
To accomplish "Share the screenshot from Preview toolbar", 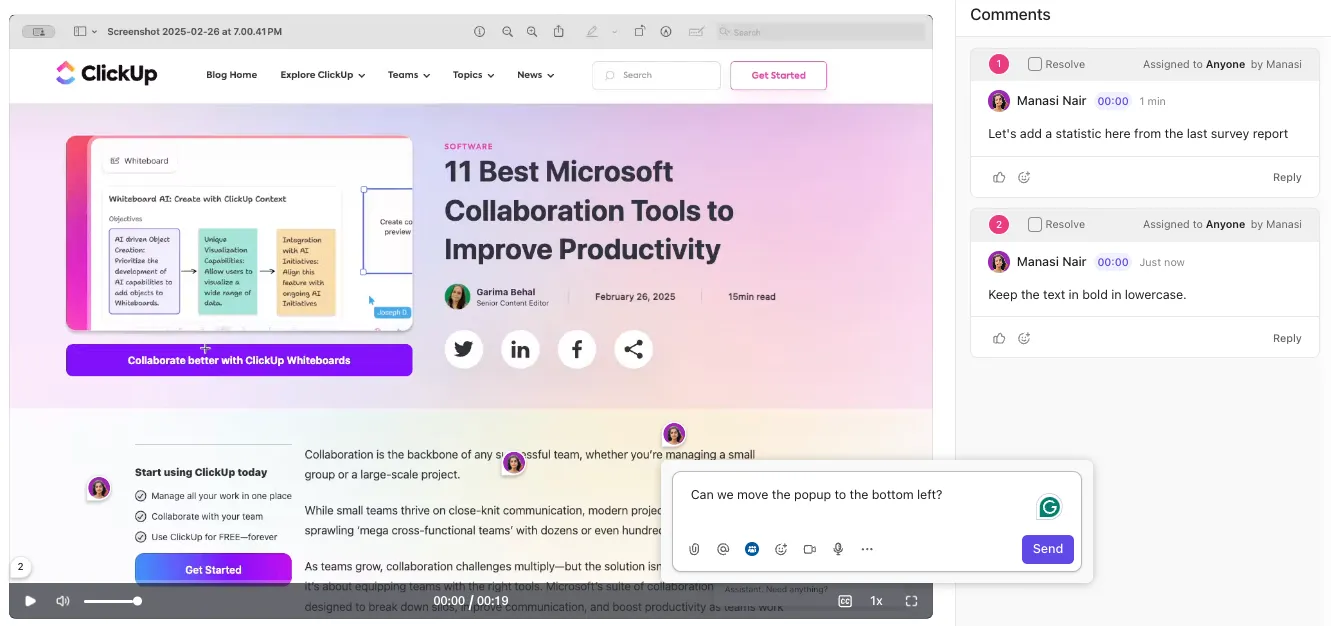I will 559,31.
